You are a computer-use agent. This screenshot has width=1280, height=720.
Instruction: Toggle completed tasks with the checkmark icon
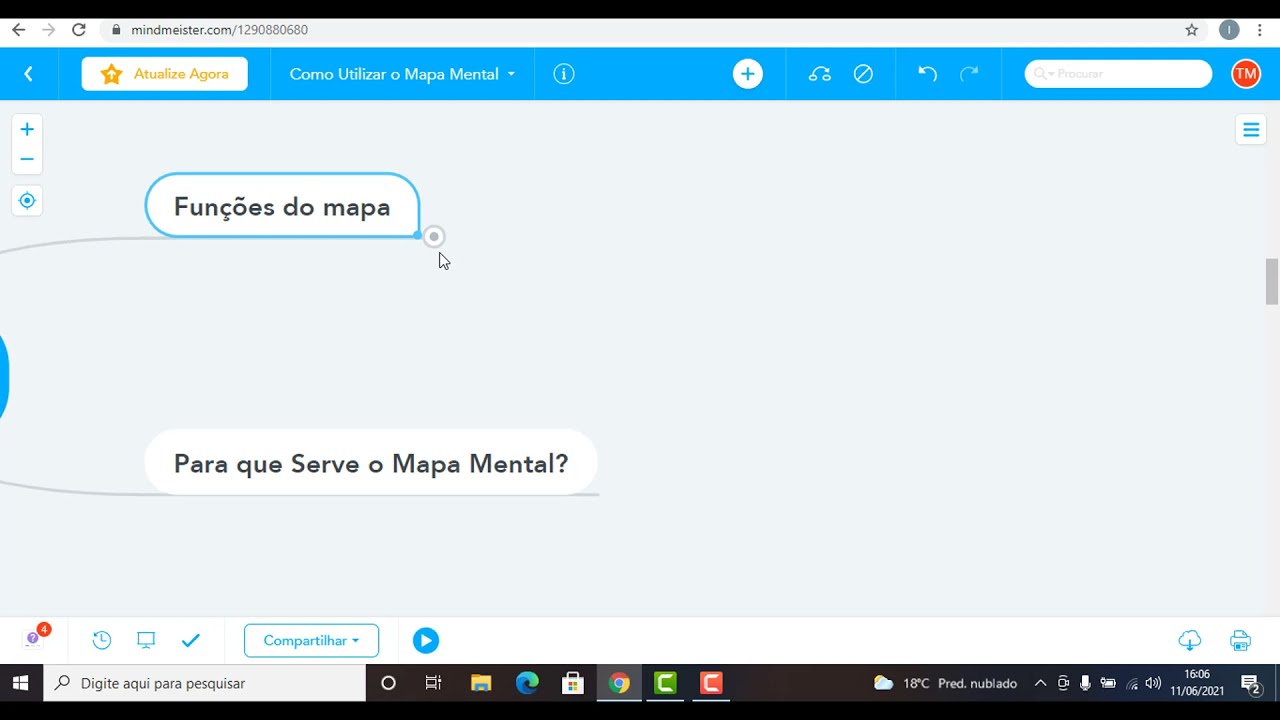(x=191, y=640)
